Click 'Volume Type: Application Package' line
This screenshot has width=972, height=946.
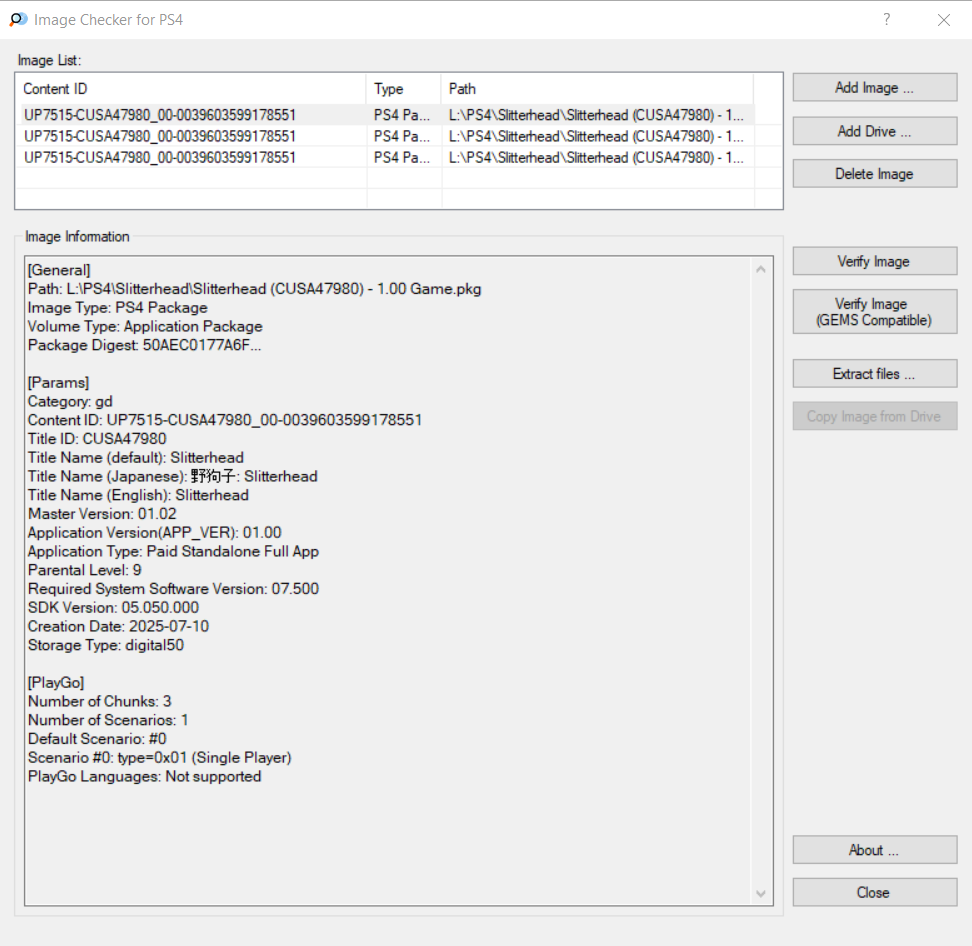tap(145, 326)
